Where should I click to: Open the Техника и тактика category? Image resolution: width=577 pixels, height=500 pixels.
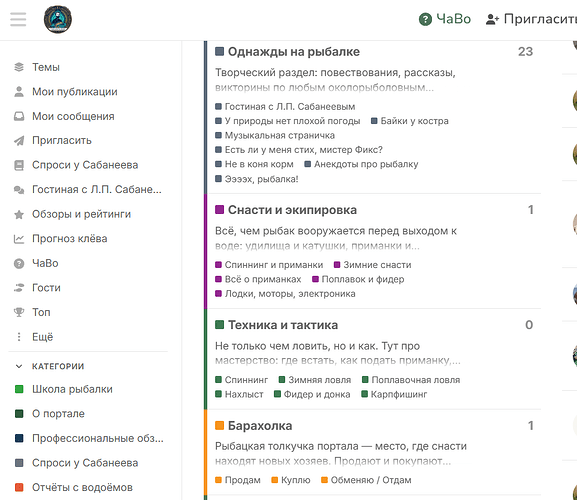click(x=283, y=325)
